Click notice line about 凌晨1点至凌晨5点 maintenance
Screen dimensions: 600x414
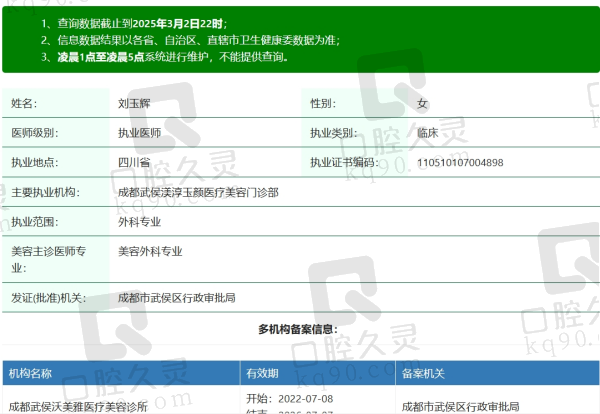[x=165, y=57]
